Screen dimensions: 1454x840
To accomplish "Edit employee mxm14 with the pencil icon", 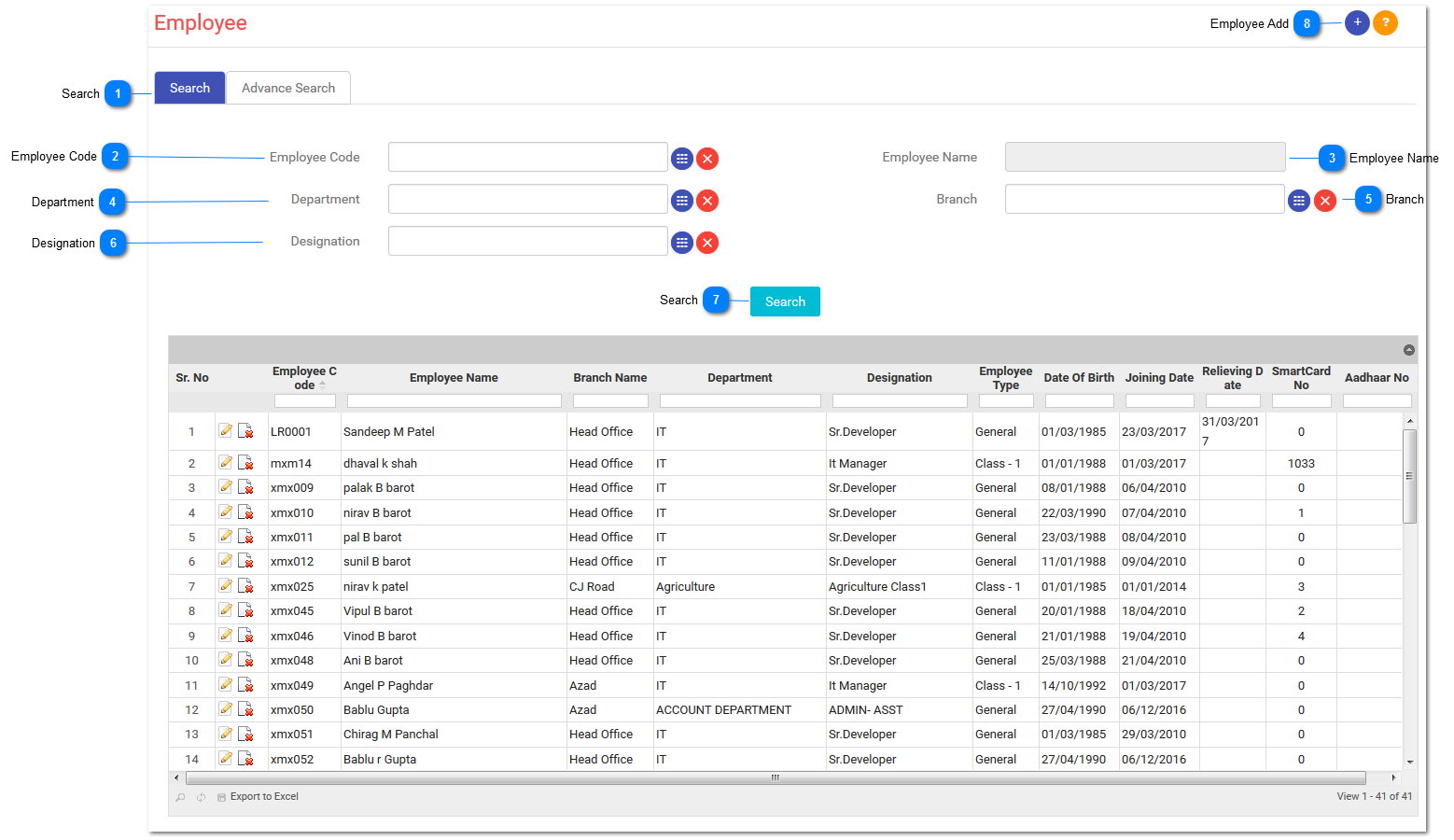I will click(x=226, y=462).
